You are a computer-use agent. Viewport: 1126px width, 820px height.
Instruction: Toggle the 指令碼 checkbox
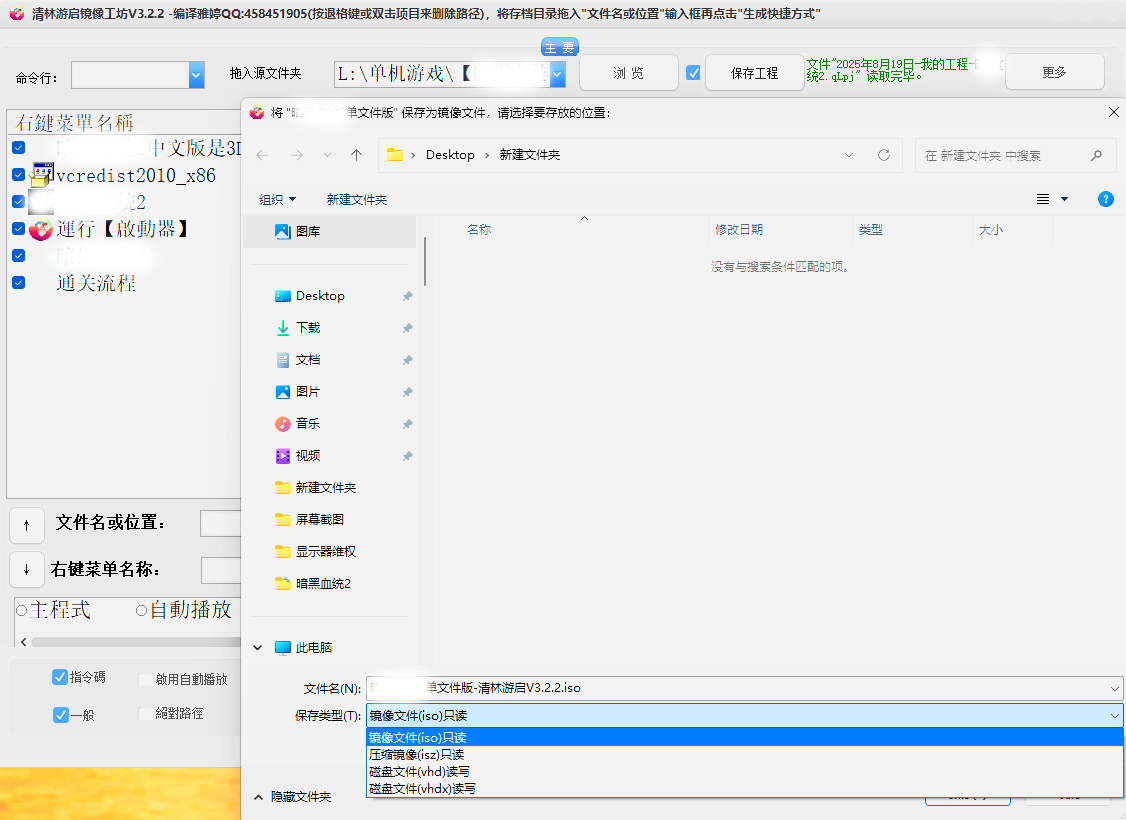coord(60,677)
